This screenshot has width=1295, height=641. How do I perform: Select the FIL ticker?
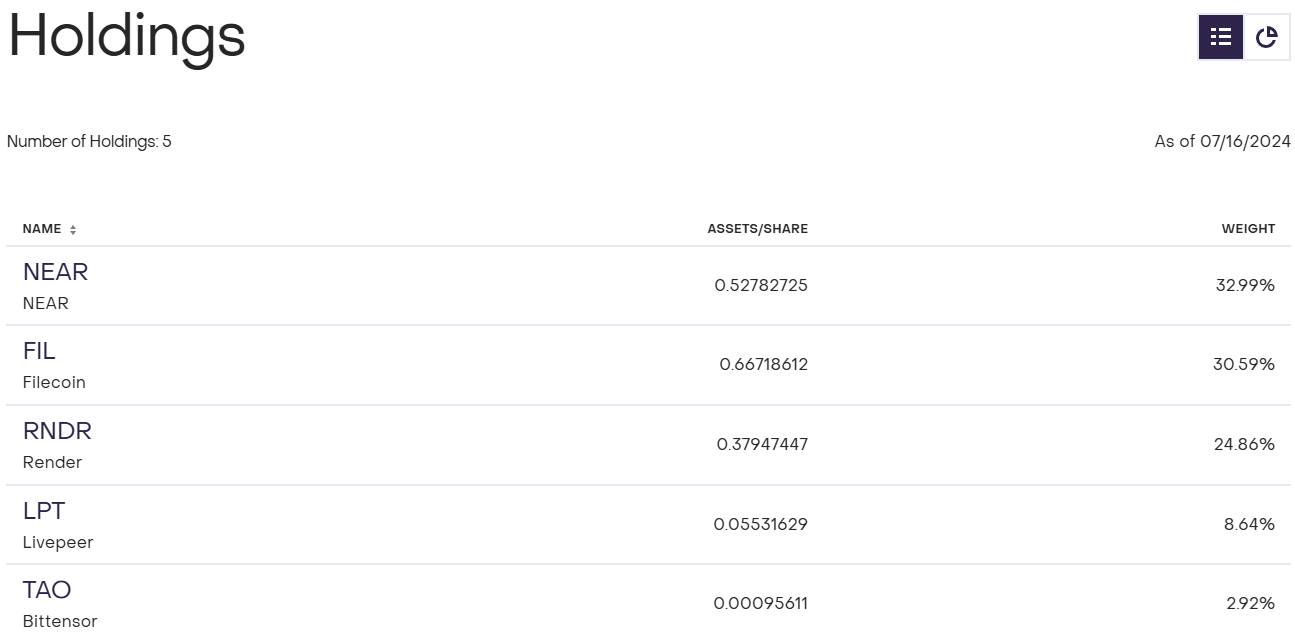point(39,351)
